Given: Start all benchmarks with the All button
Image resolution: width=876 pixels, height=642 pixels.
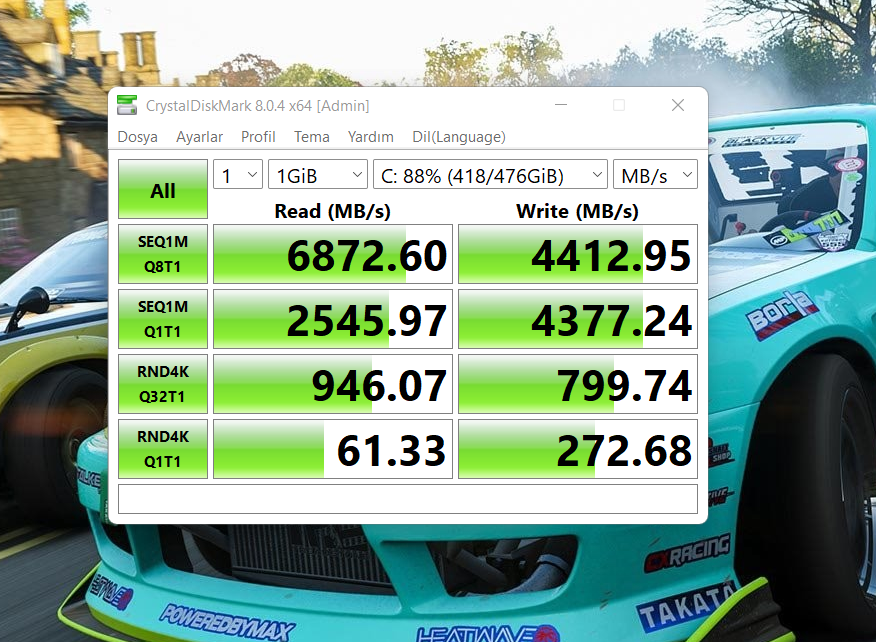Looking at the screenshot, I should 163,189.
